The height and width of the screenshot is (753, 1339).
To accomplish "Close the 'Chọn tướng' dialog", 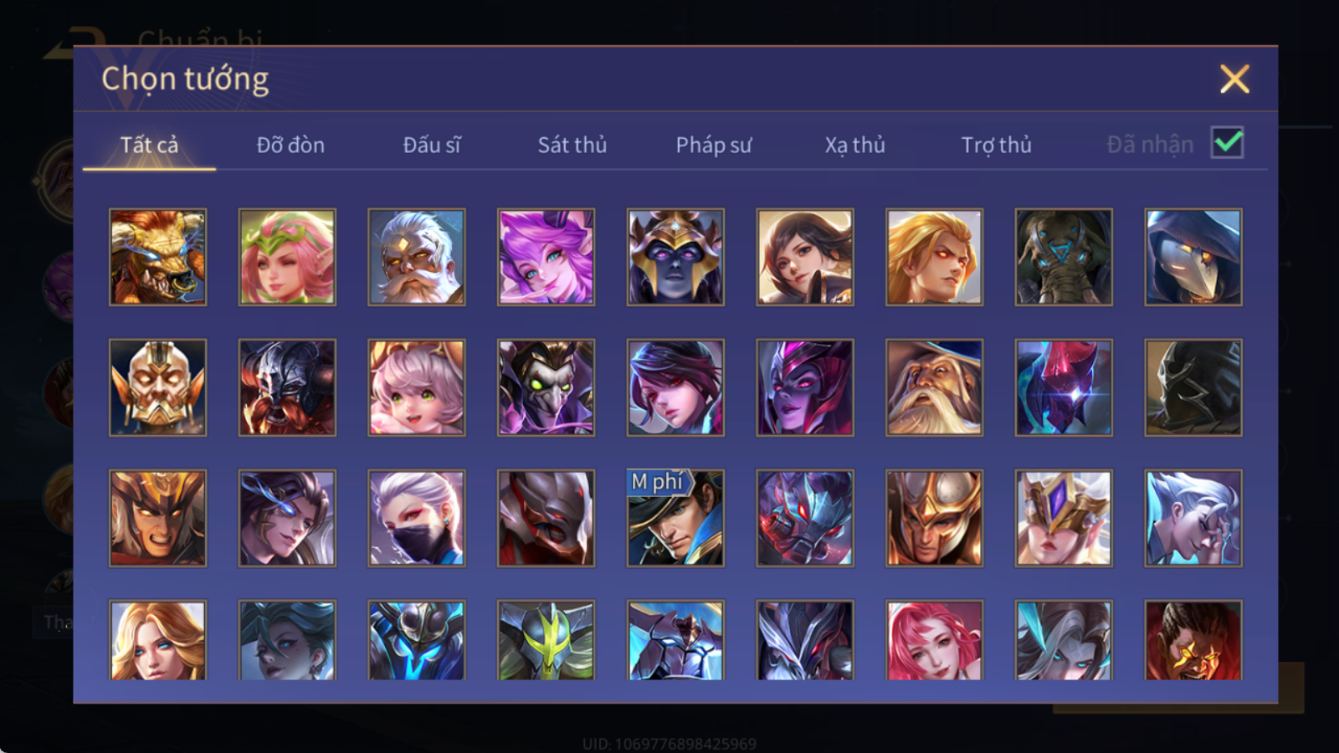I will pyautogui.click(x=1235, y=79).
